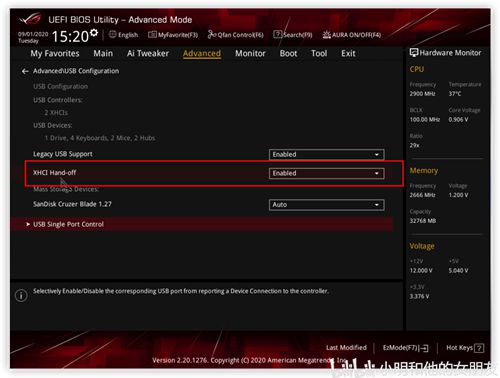Click the EzMode(F7) label
The height and width of the screenshot is (378, 500).
tap(401, 348)
